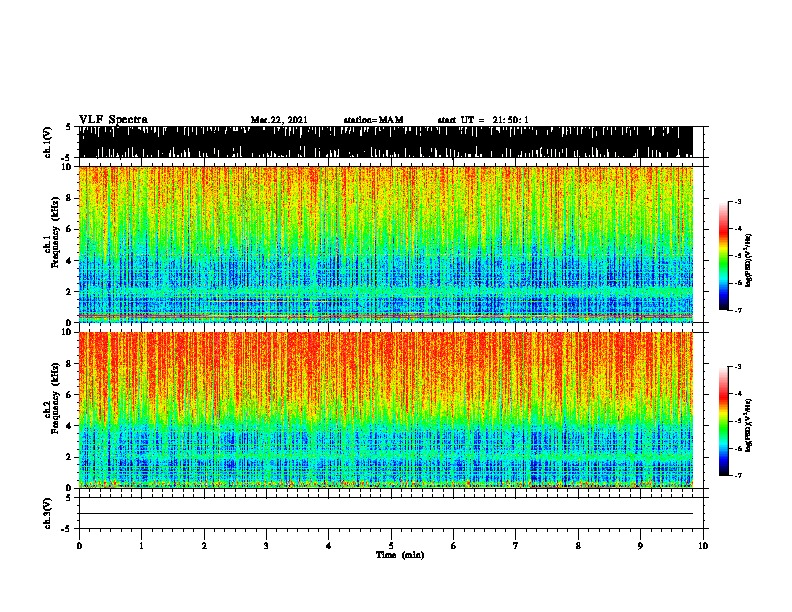Viewport: 792px width, 612px height.
Task: Click the ch.2 spectrogram color scale bar
Action: click(x=723, y=421)
